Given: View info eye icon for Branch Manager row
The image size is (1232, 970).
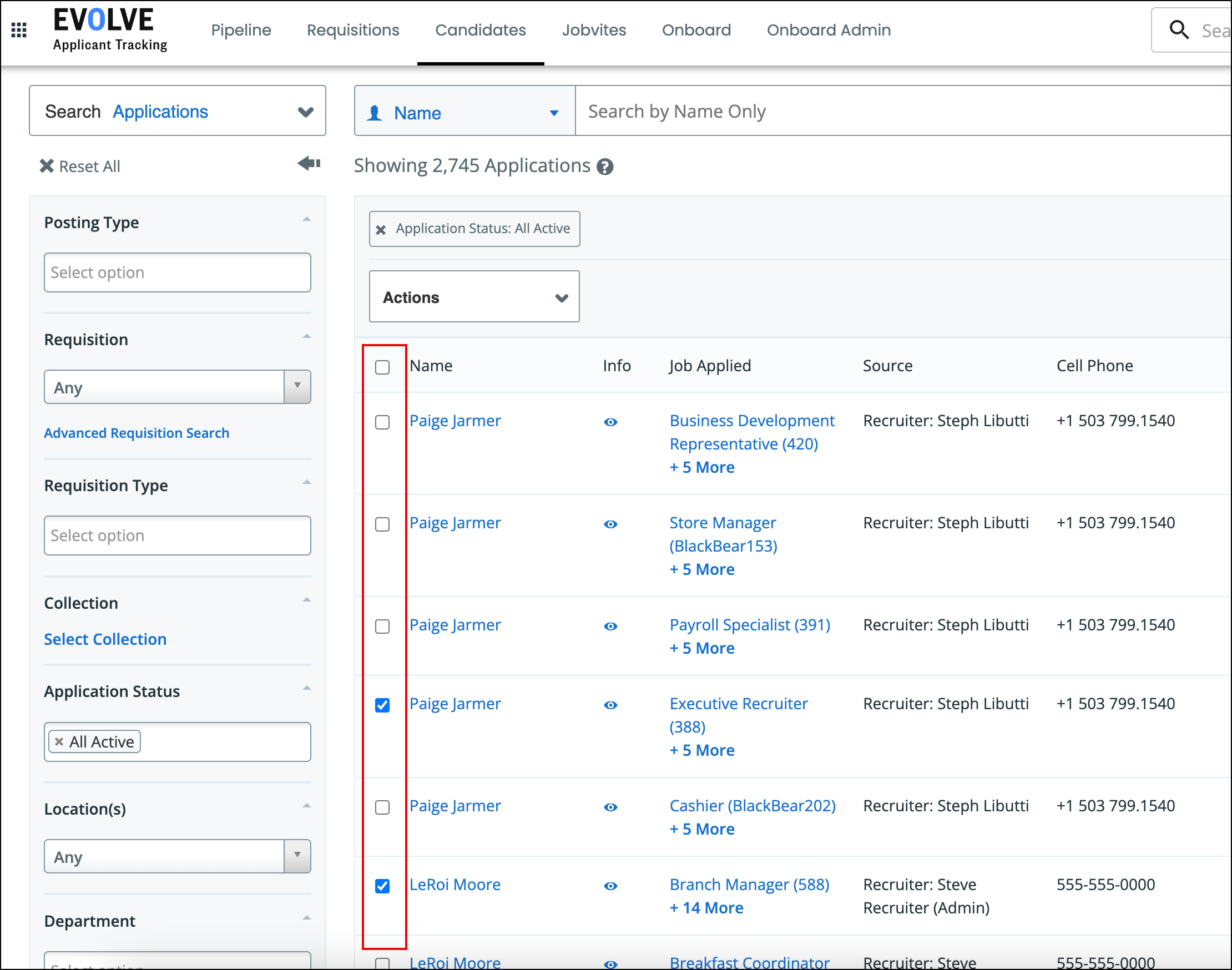Looking at the screenshot, I should (x=610, y=887).
